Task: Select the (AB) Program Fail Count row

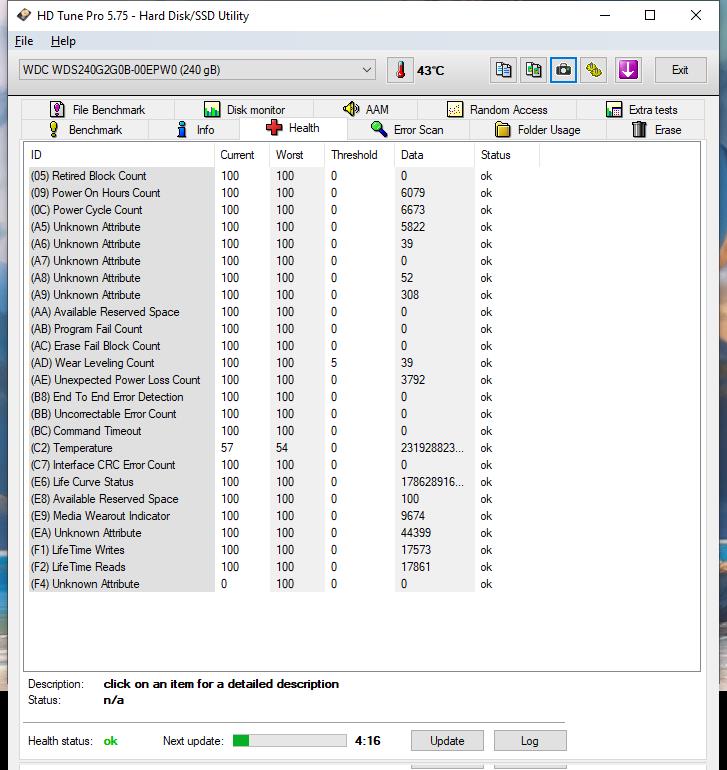Action: (284, 329)
